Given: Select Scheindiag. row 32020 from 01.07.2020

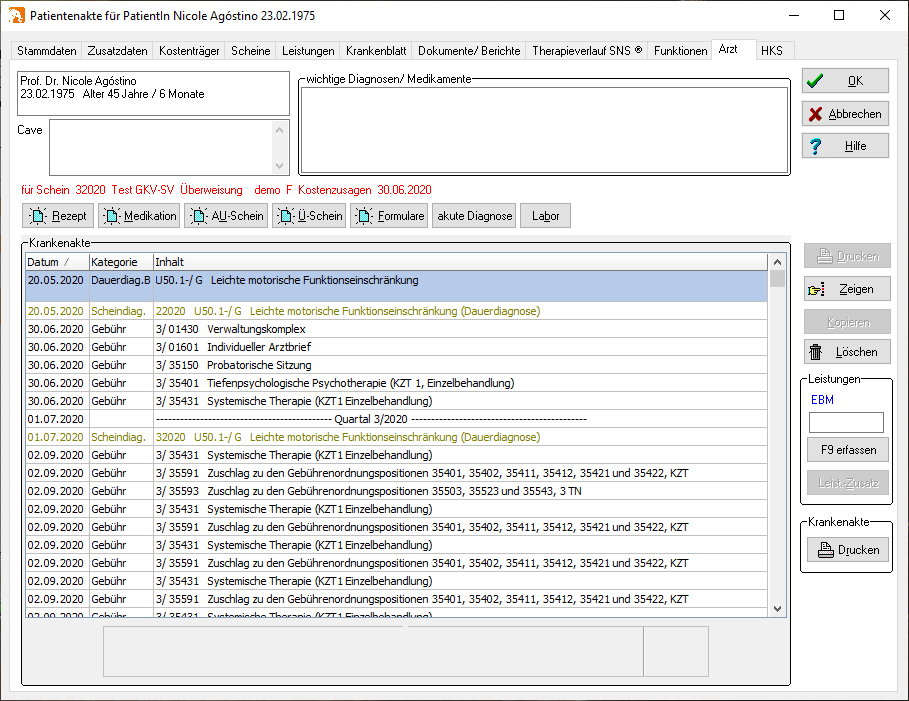Looking at the screenshot, I should [x=397, y=437].
